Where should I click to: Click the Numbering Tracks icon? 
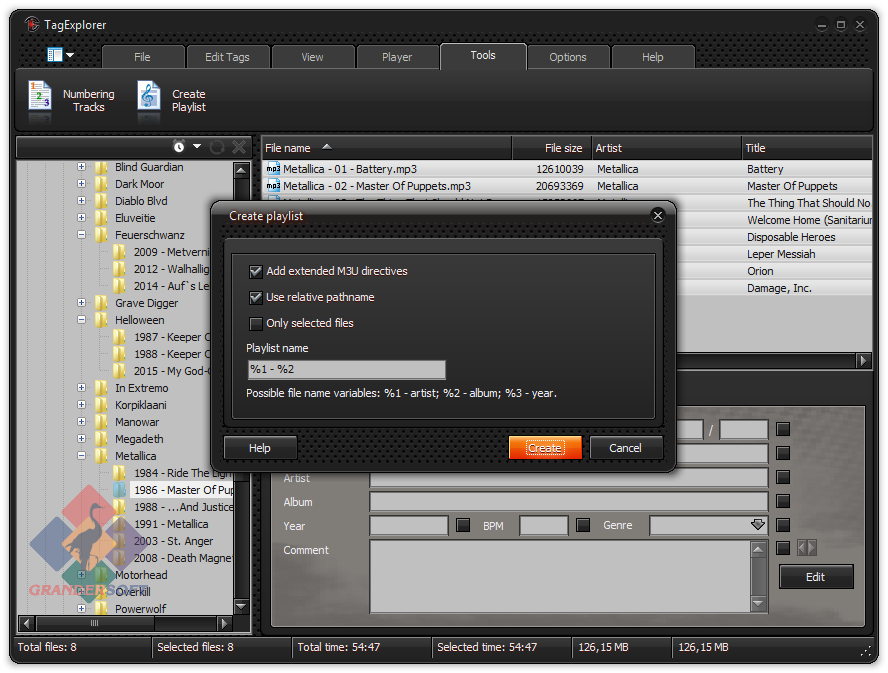tap(40, 98)
